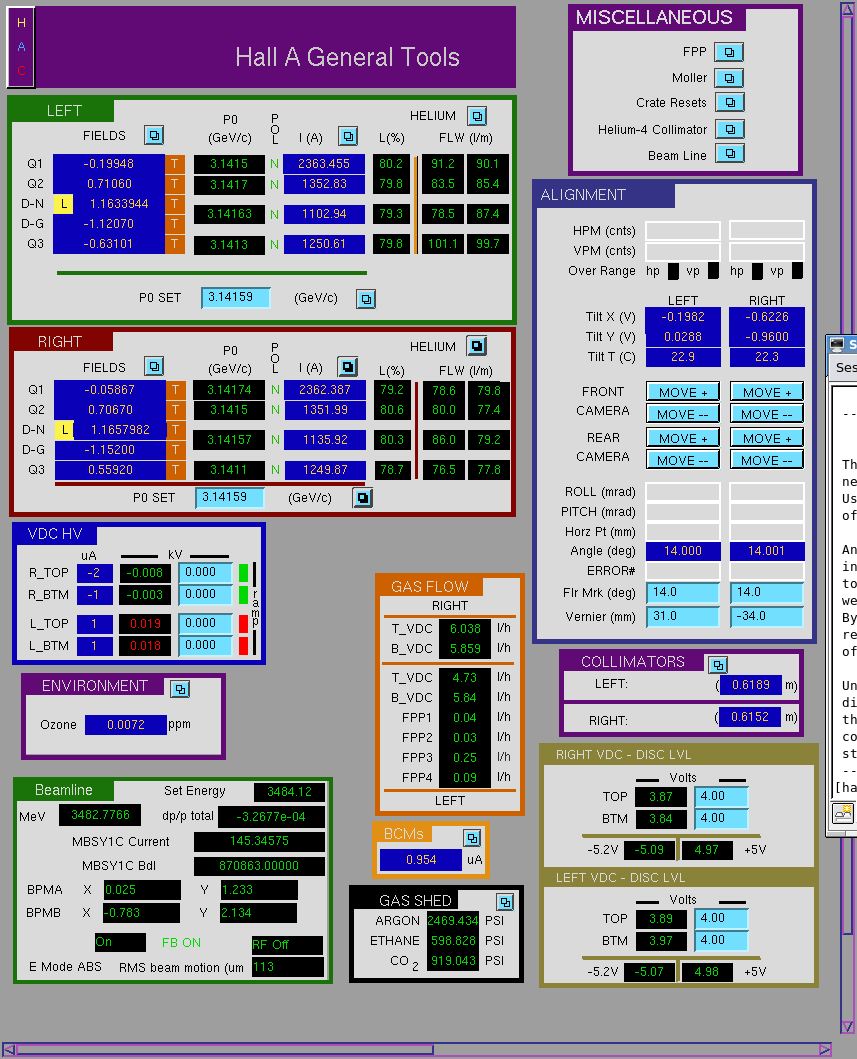
Task: Click the LEFT collimator 0.6189 value
Action: (x=750, y=685)
